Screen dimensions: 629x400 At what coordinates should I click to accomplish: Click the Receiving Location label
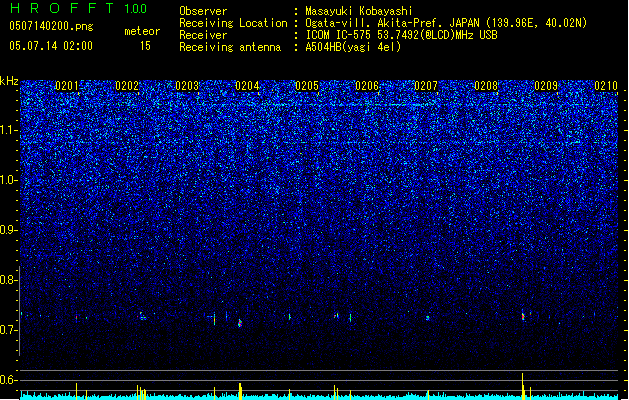[233, 23]
